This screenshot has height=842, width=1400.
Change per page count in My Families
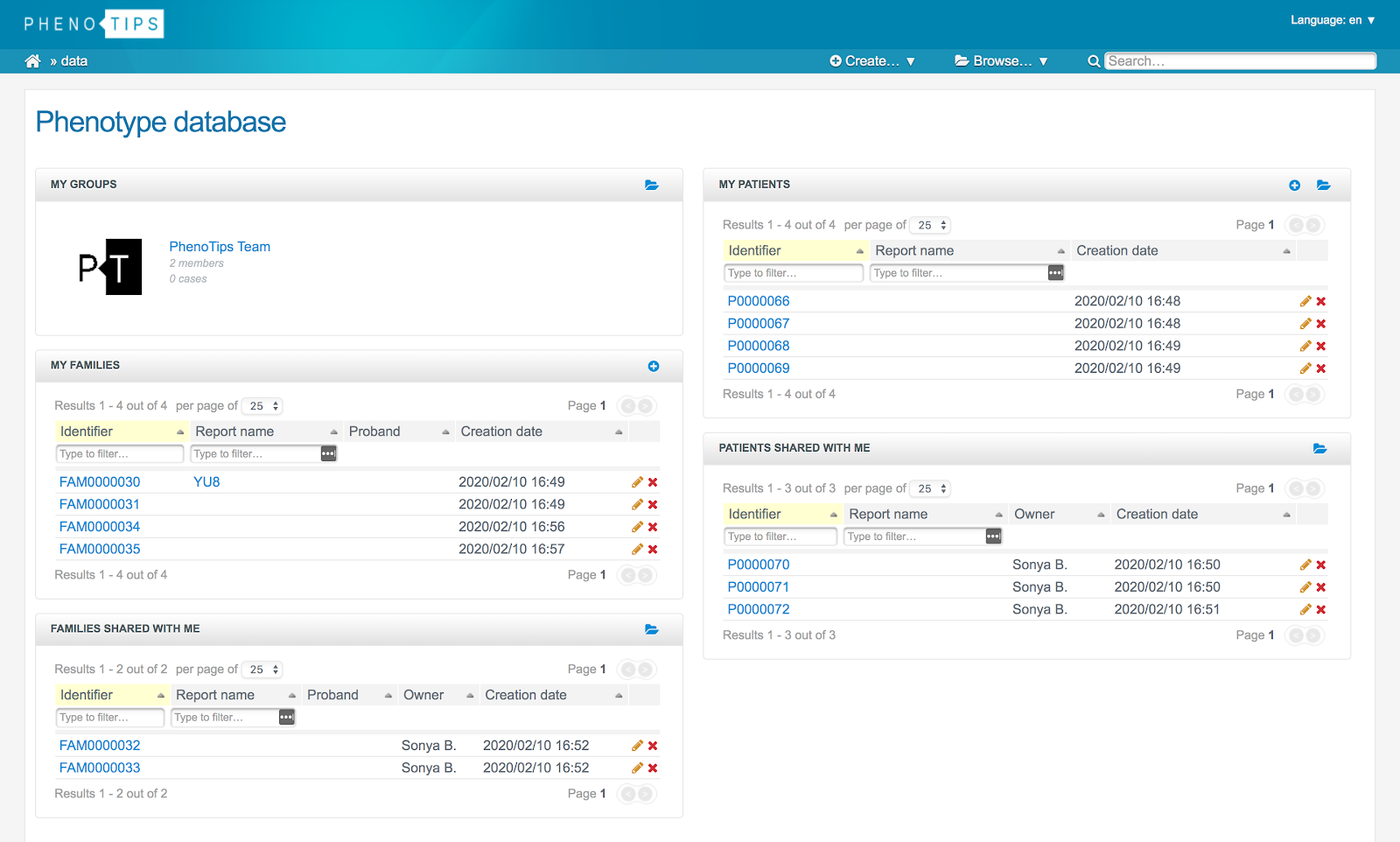tap(262, 406)
